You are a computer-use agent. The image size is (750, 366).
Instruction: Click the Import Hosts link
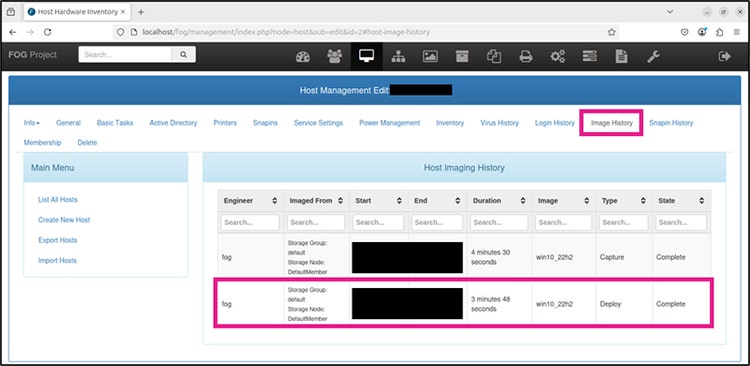[57, 261]
